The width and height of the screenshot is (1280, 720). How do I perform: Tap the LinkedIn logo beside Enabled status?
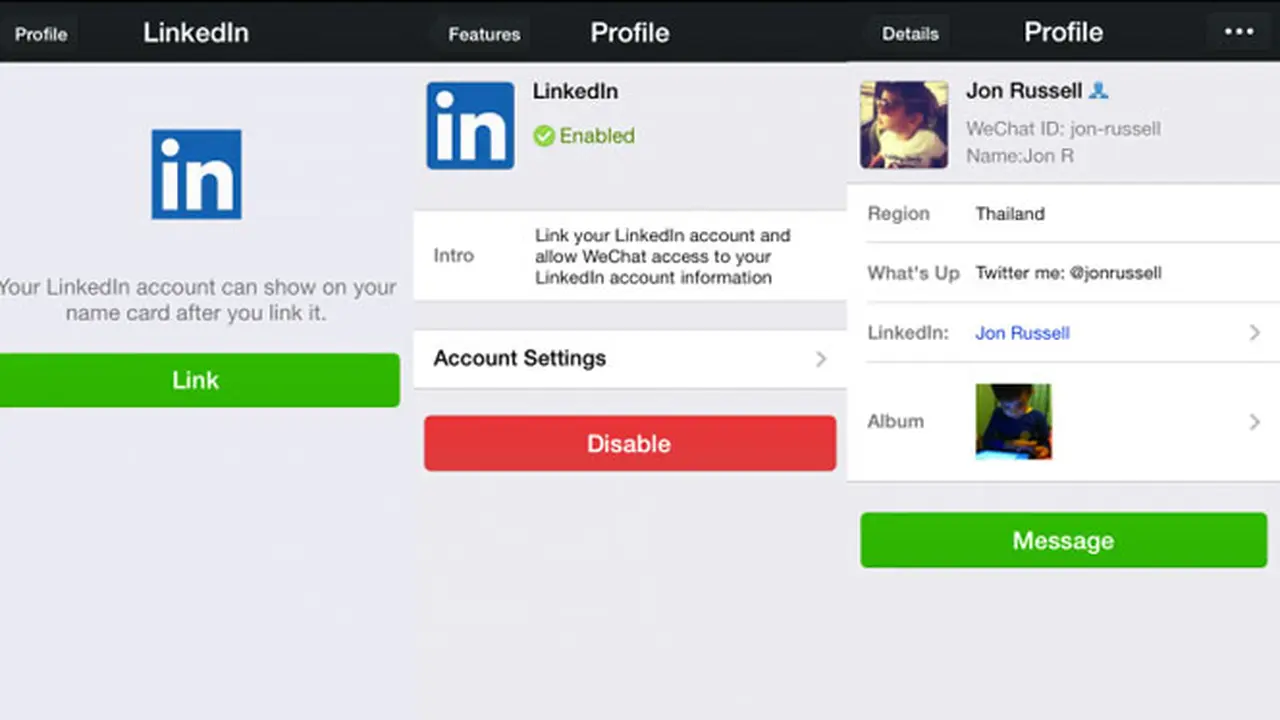tap(470, 126)
